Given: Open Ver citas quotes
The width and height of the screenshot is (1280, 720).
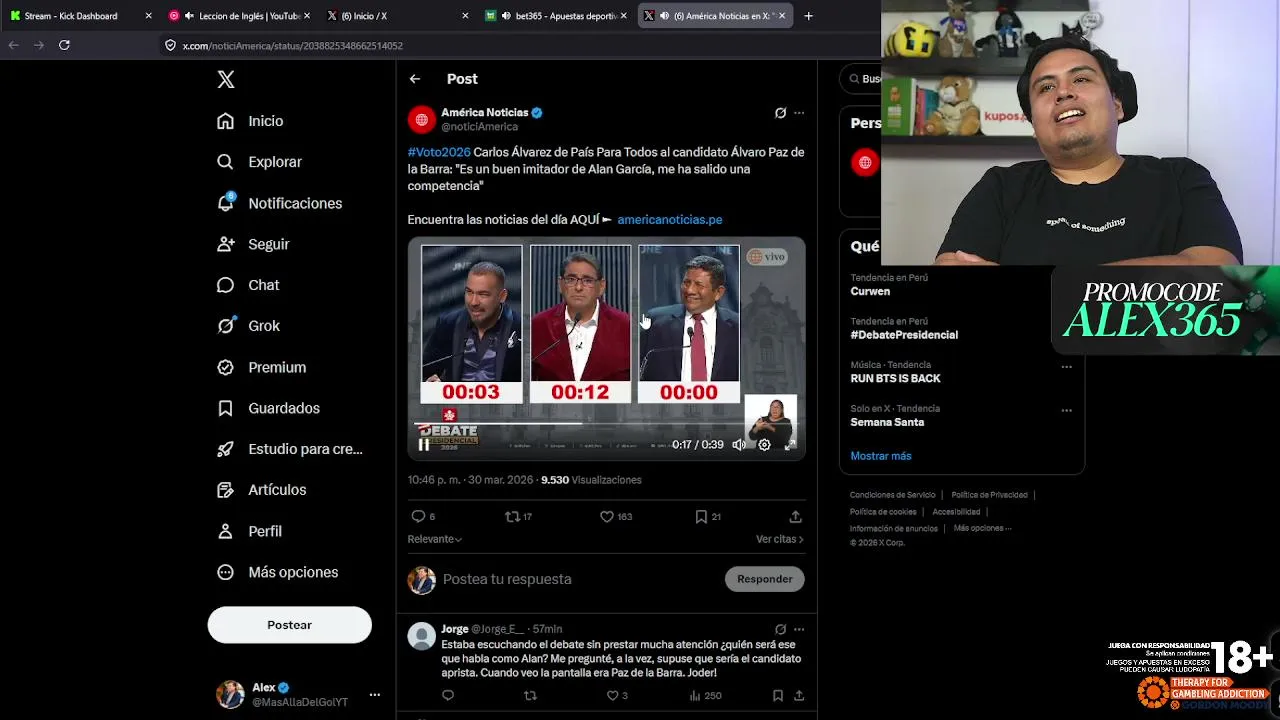Looking at the screenshot, I should [780, 539].
